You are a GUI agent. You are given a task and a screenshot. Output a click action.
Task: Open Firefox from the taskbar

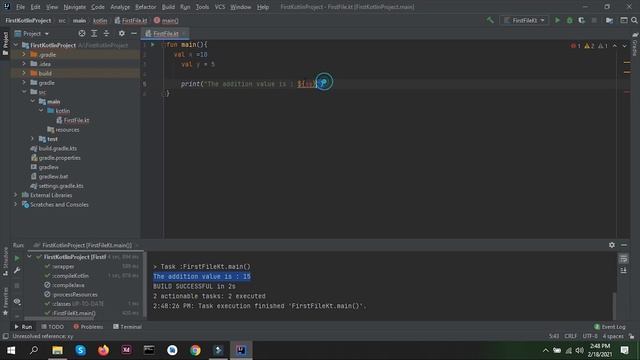(x=103, y=350)
